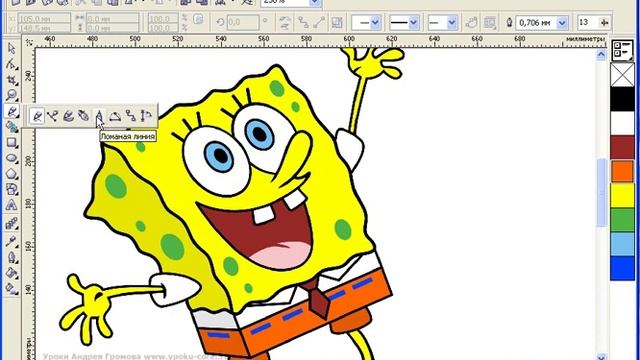Choose Polyline tool in curve flyout
The image size is (640, 360).
pos(99,116)
